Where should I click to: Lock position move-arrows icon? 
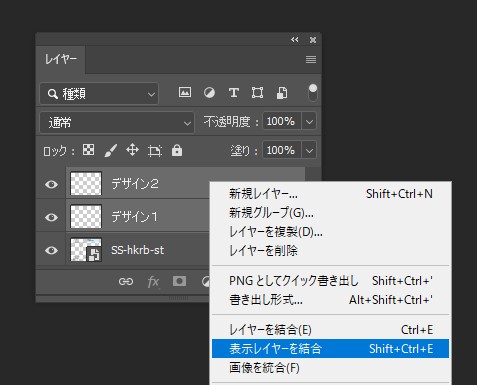(x=133, y=150)
